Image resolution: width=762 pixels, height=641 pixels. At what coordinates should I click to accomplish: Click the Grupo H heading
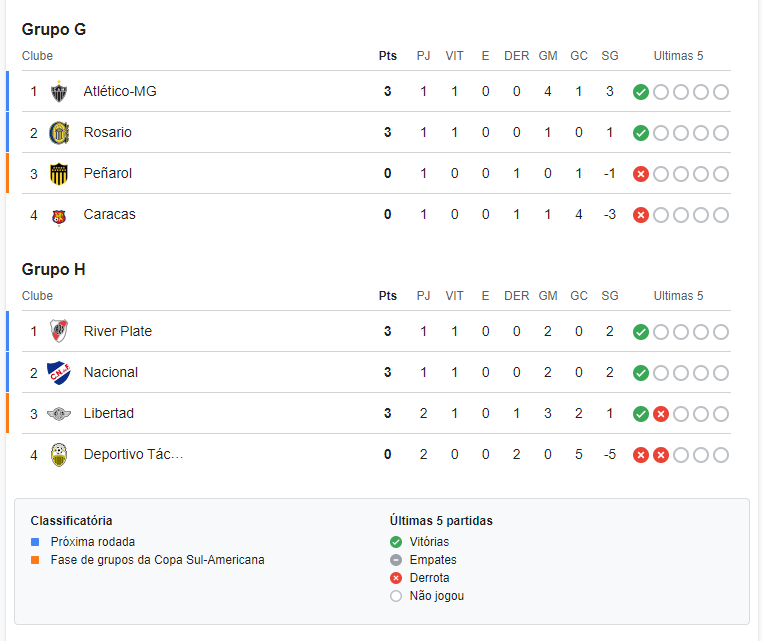click(53, 269)
